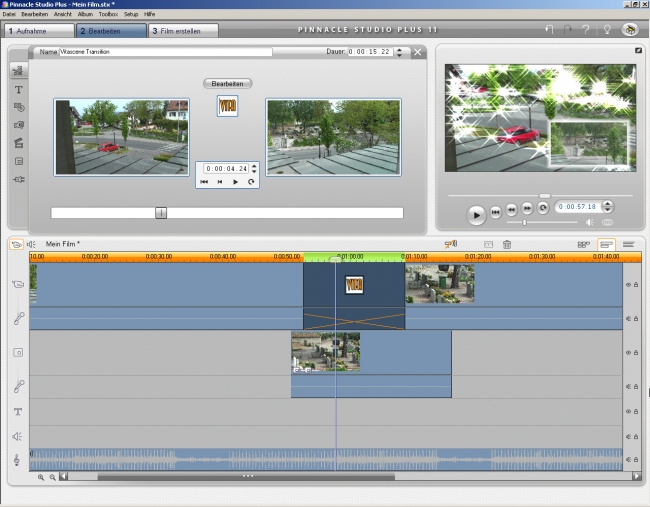Screen dimensions: 650x507
Task: Switch to the Film erstellen tab
Action: [x=182, y=31]
